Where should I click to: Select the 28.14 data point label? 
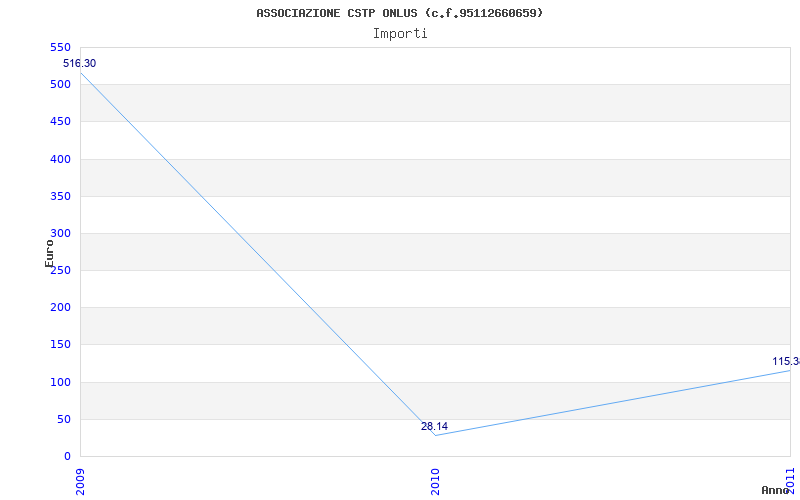click(x=434, y=427)
